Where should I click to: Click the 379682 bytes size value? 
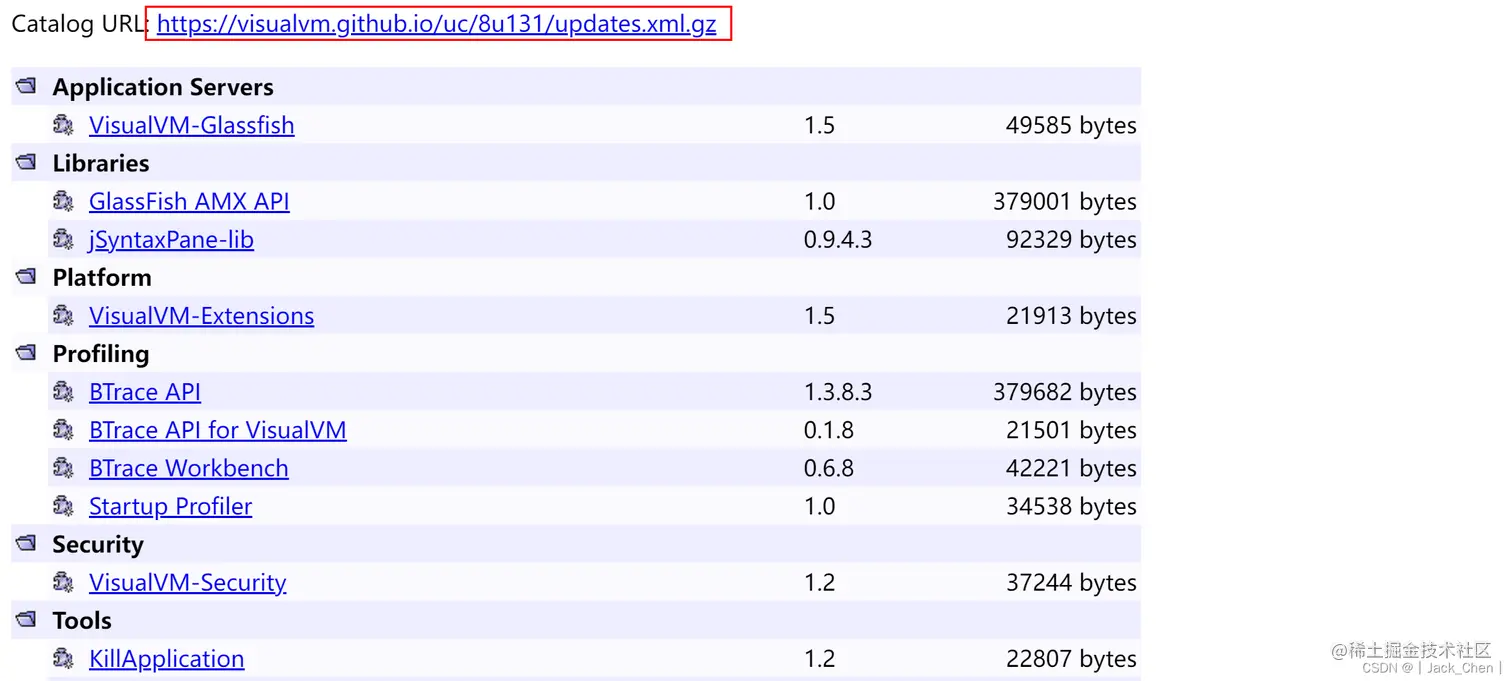coord(1065,392)
